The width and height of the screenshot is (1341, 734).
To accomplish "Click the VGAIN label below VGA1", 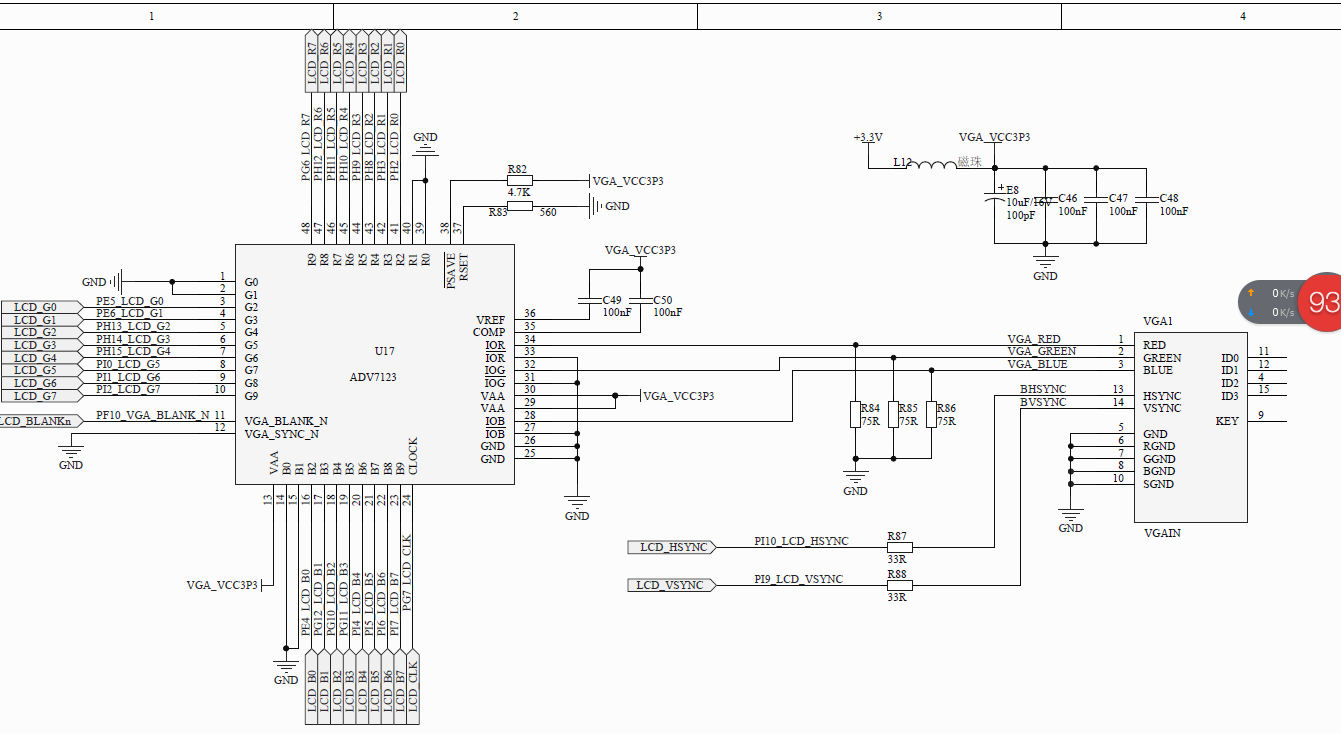I will [x=1163, y=534].
